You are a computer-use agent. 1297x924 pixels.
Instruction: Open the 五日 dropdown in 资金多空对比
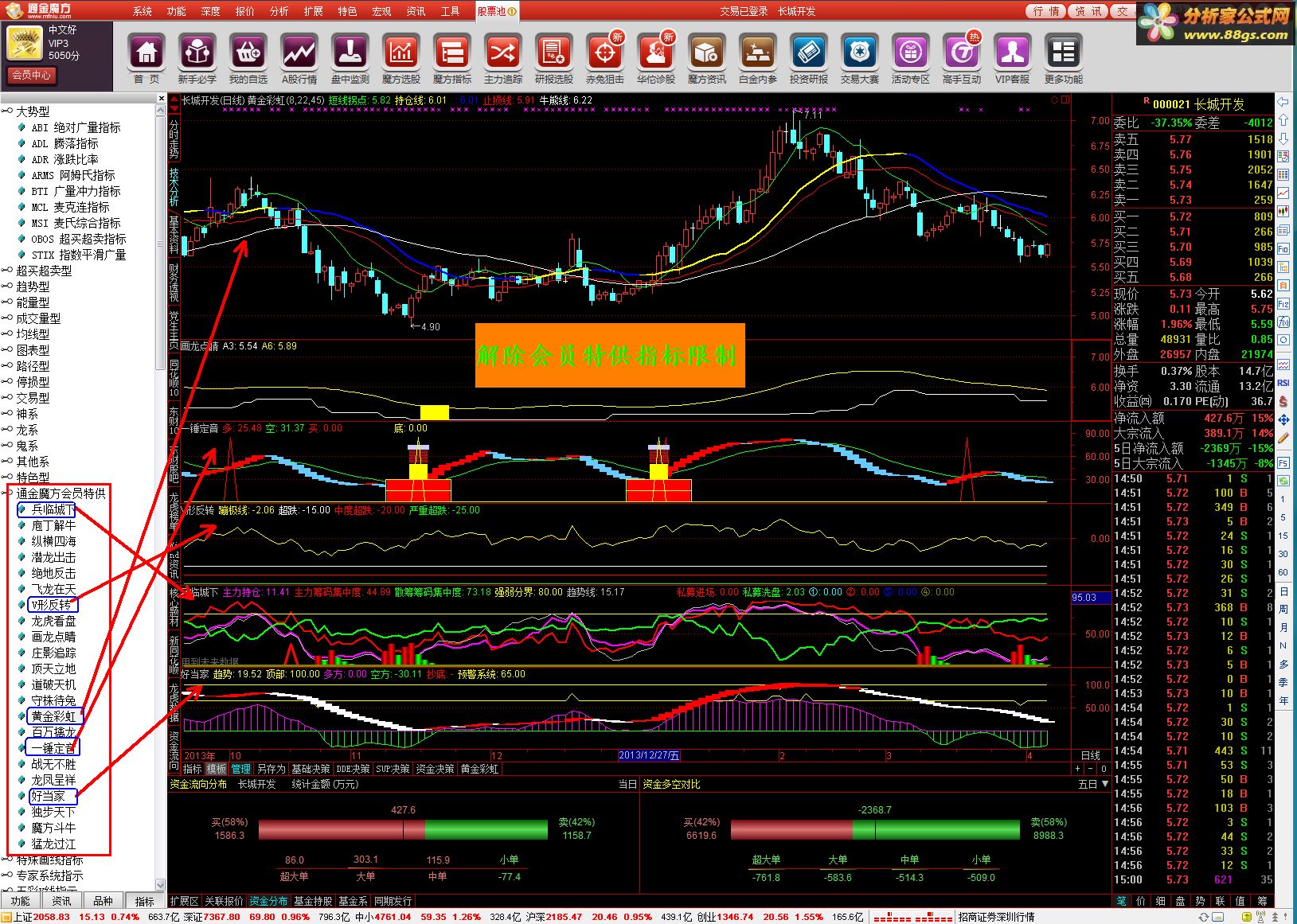pyautogui.click(x=1093, y=784)
